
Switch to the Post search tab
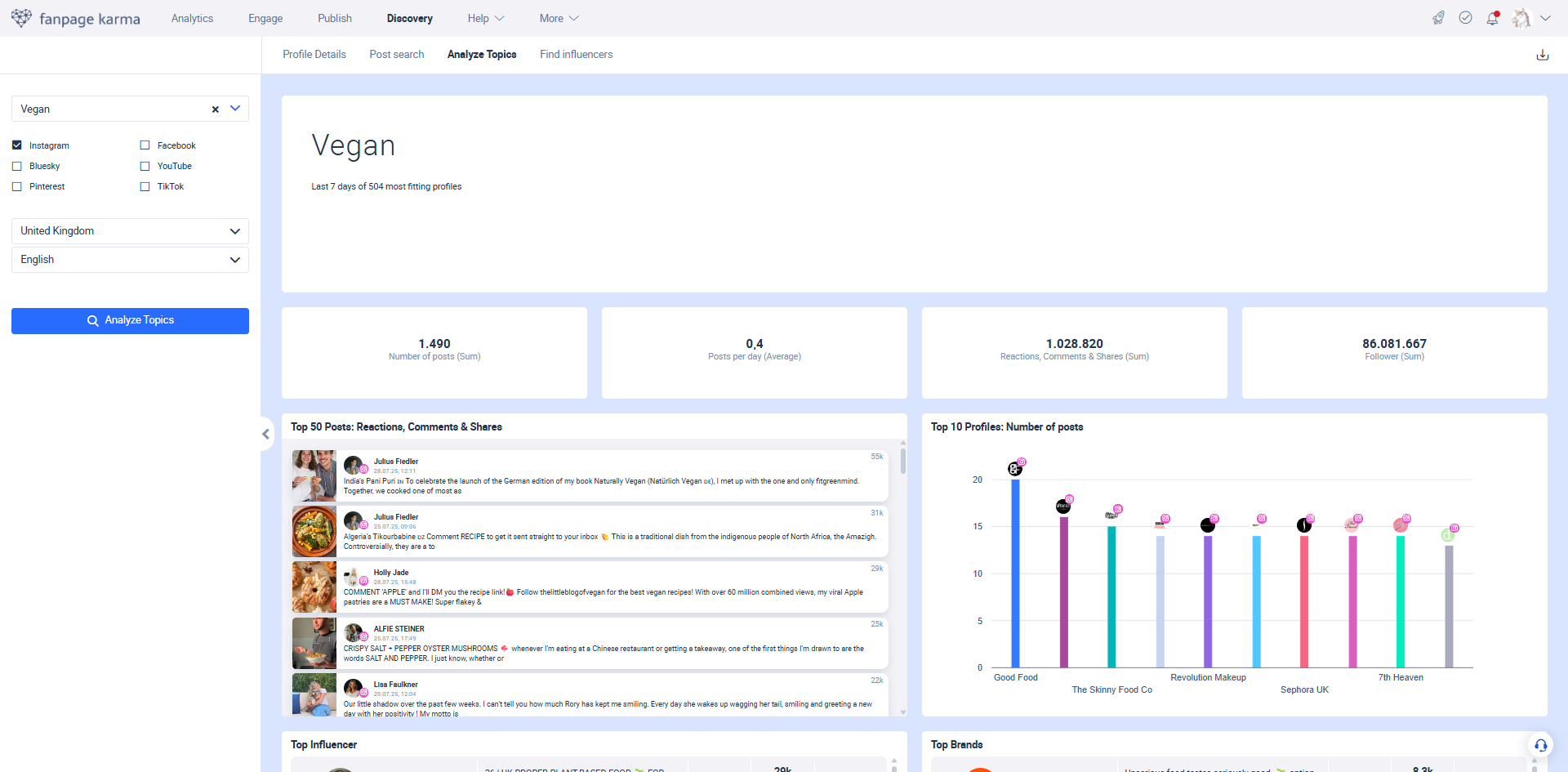tap(397, 55)
